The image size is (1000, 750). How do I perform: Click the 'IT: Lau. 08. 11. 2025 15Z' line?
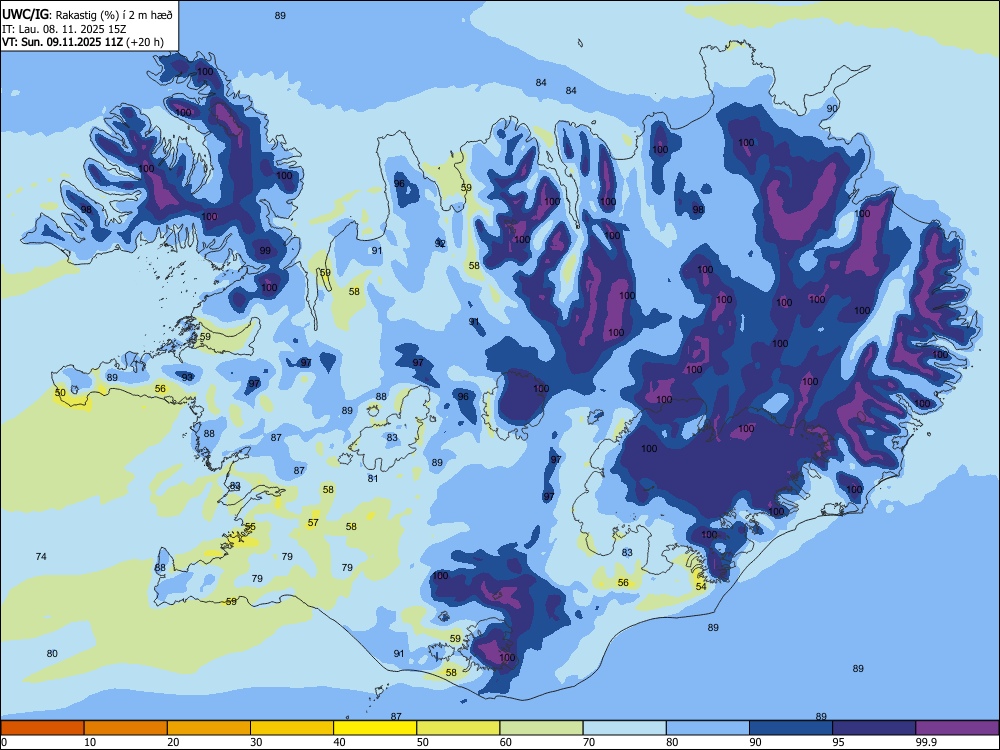click(64, 29)
